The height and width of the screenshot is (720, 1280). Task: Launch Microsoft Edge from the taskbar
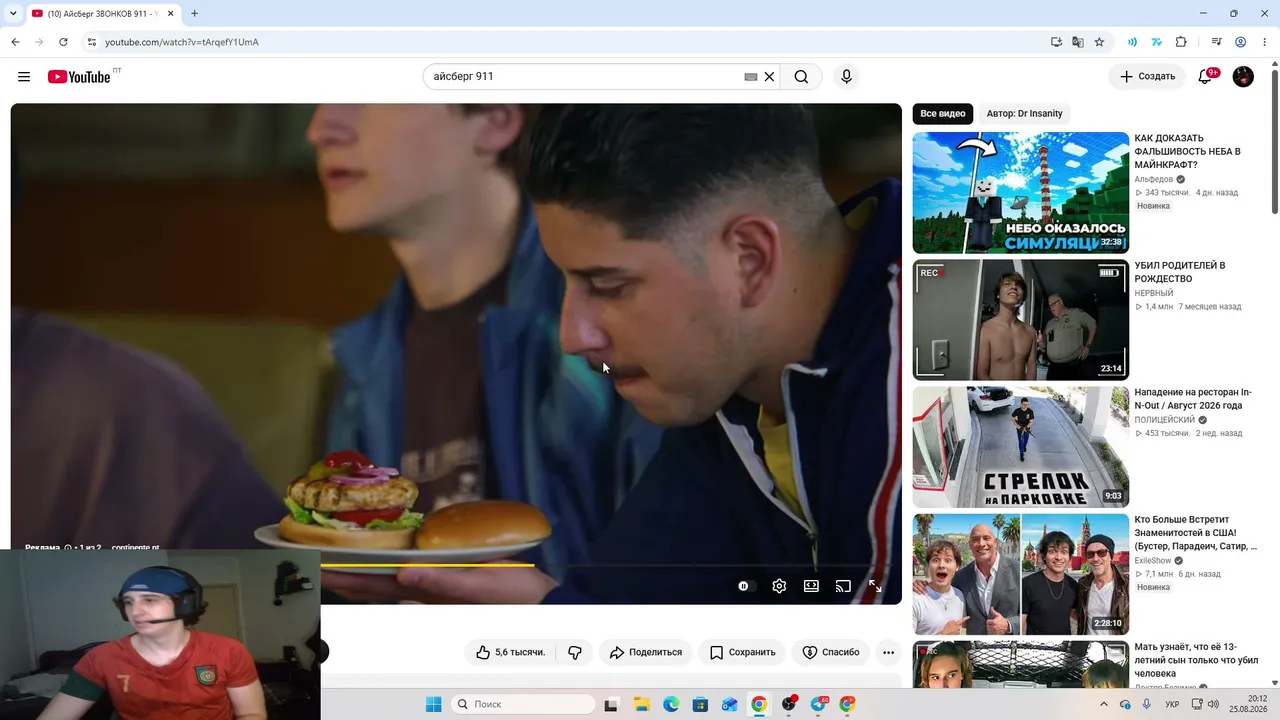[x=671, y=704]
